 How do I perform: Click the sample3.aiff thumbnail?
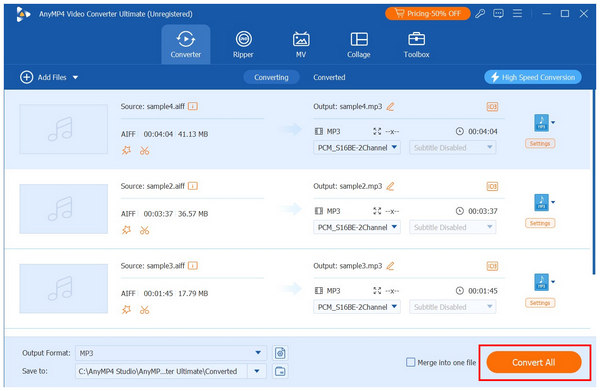coord(64,288)
